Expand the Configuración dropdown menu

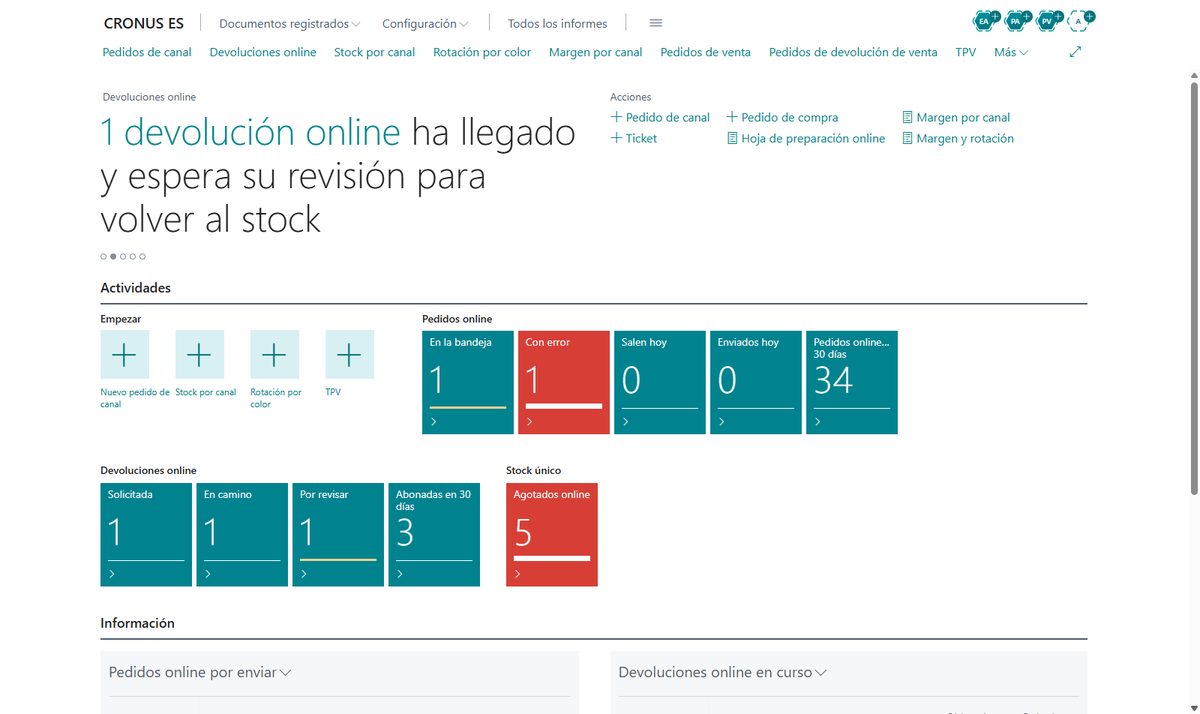pyautogui.click(x=426, y=23)
